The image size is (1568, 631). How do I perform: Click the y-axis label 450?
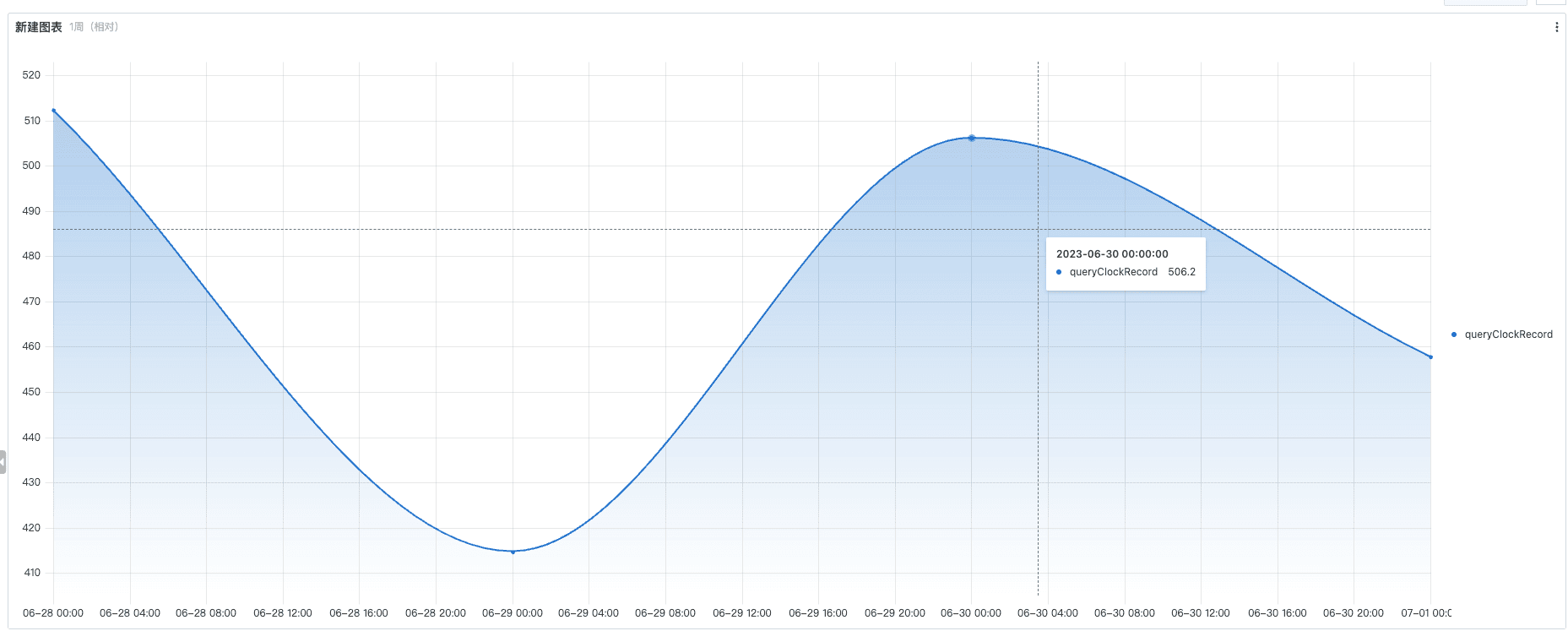[x=31, y=392]
